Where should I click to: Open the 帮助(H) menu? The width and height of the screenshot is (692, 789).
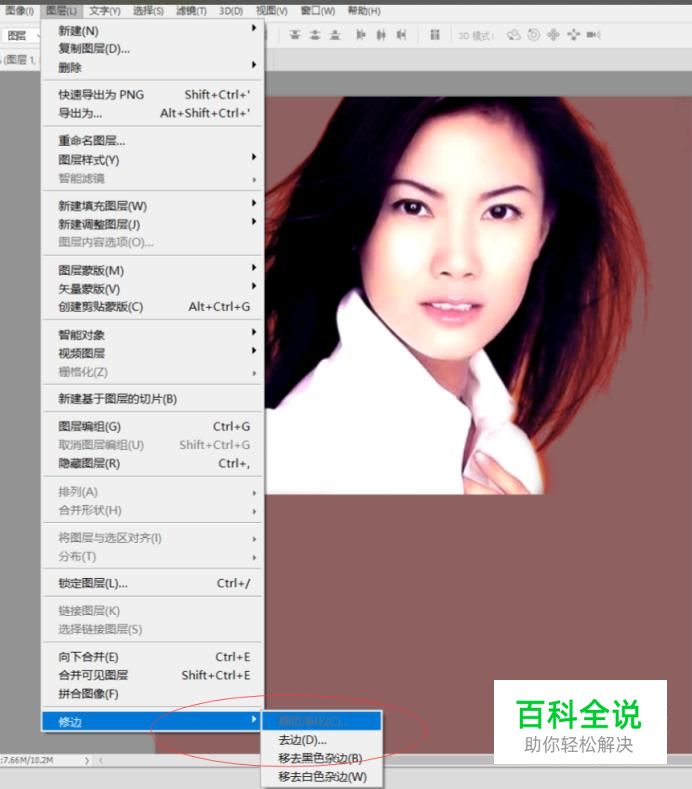coord(364,11)
